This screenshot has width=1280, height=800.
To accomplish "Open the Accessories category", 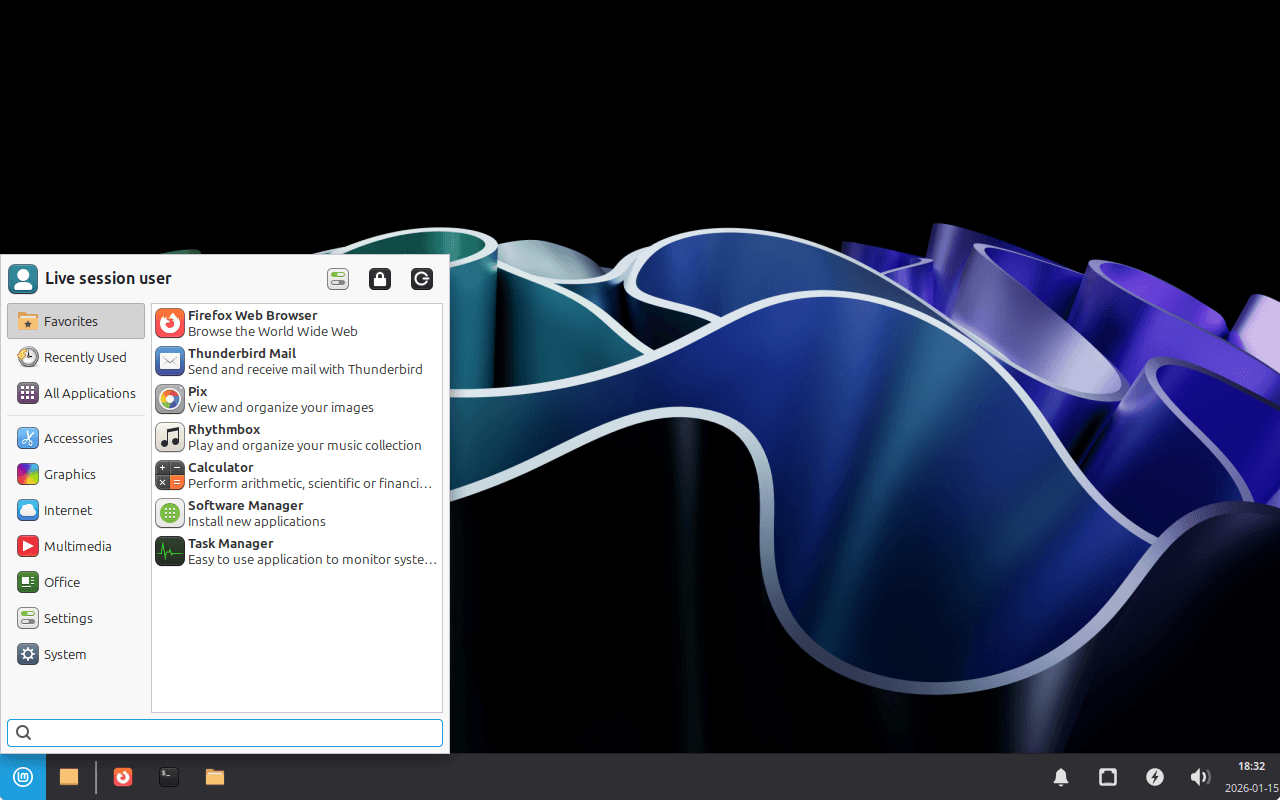I will (76, 438).
